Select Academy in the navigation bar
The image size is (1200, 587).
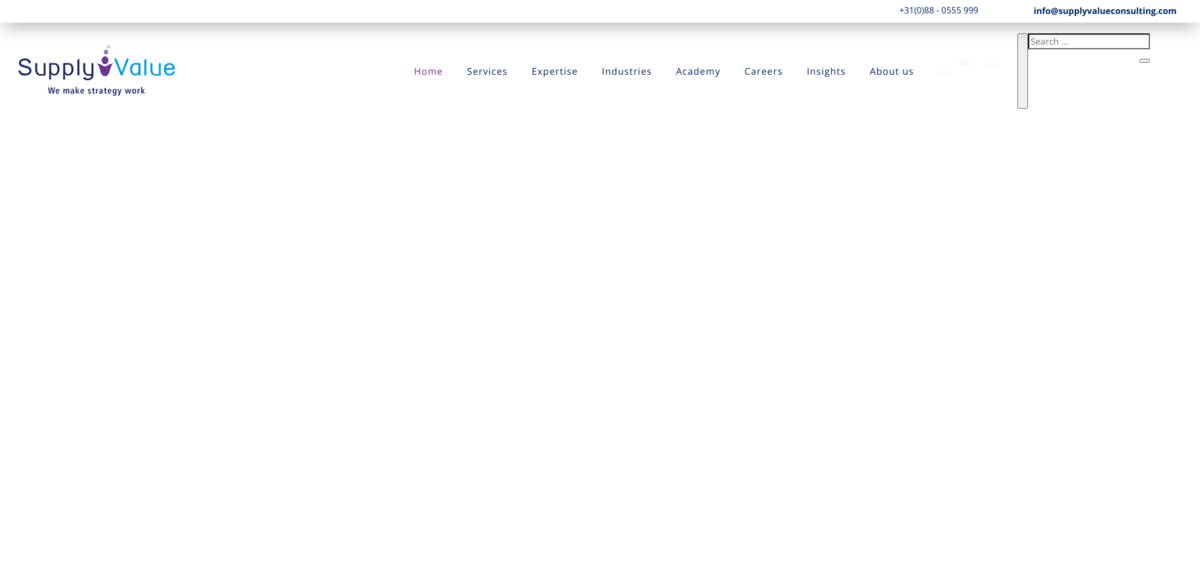[x=697, y=71]
